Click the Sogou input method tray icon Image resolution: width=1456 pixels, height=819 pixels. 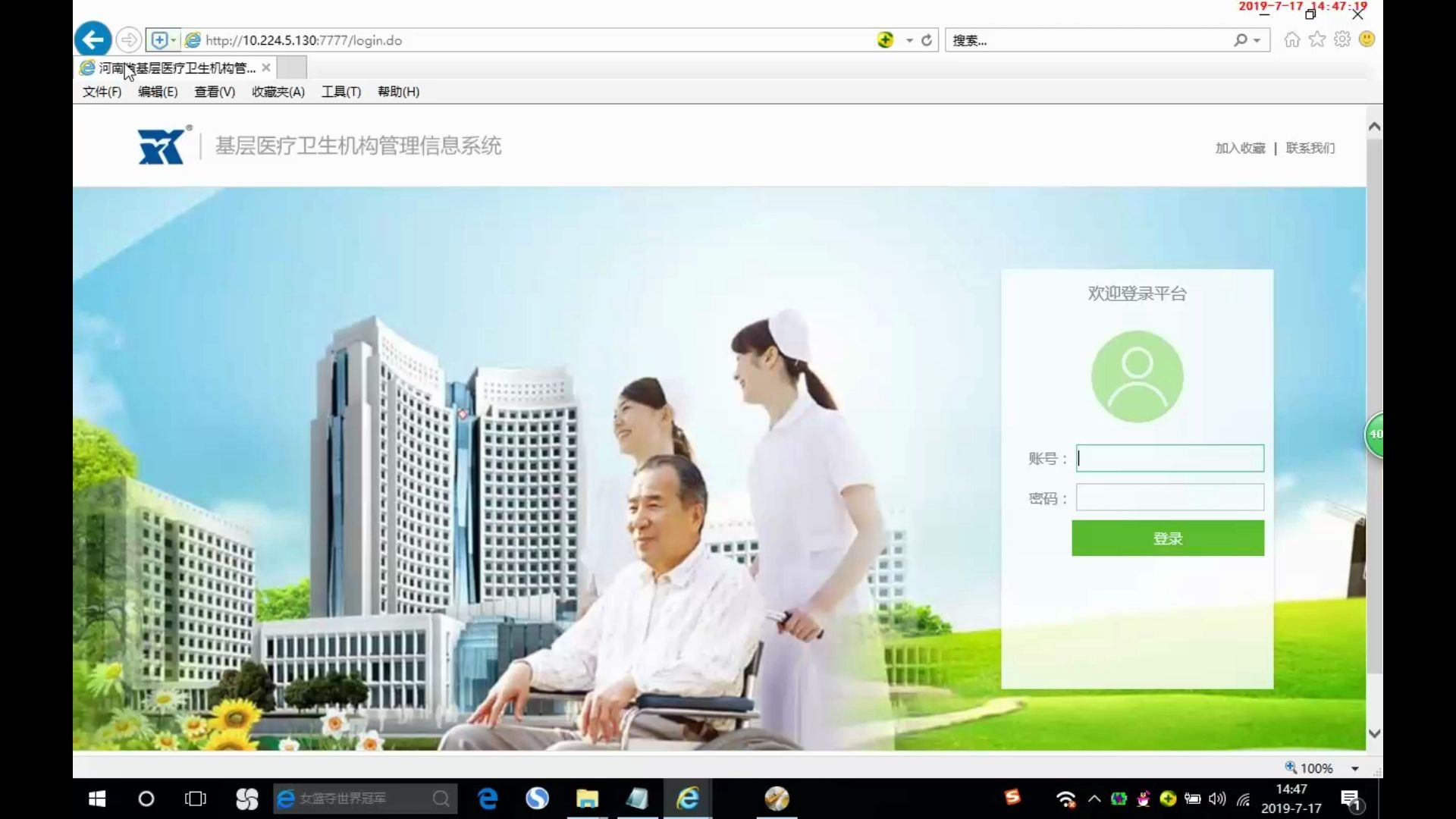(x=1012, y=797)
